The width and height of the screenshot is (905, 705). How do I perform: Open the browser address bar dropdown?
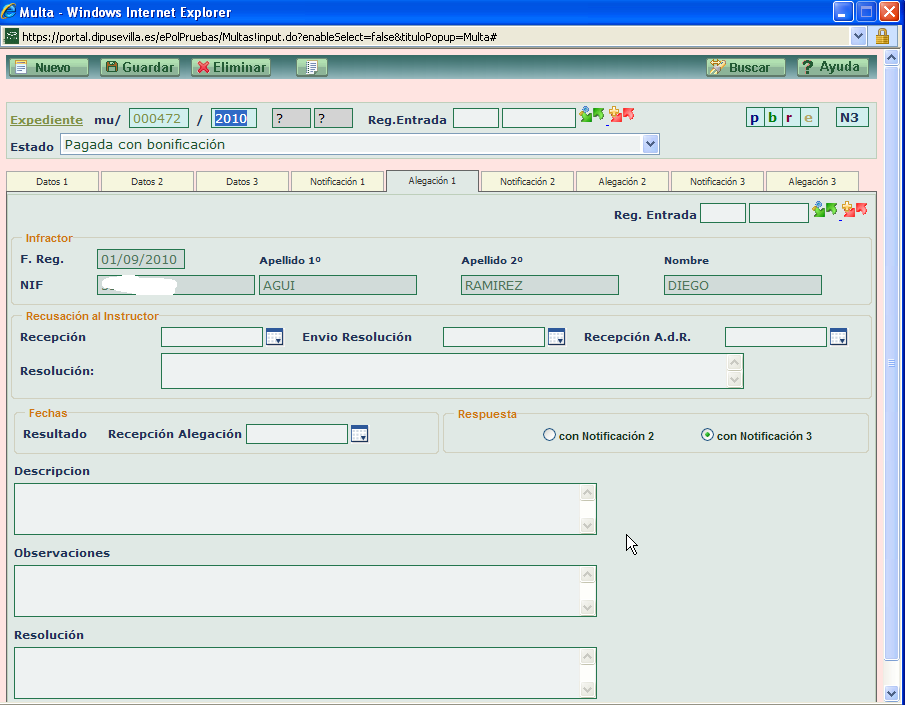click(858, 36)
